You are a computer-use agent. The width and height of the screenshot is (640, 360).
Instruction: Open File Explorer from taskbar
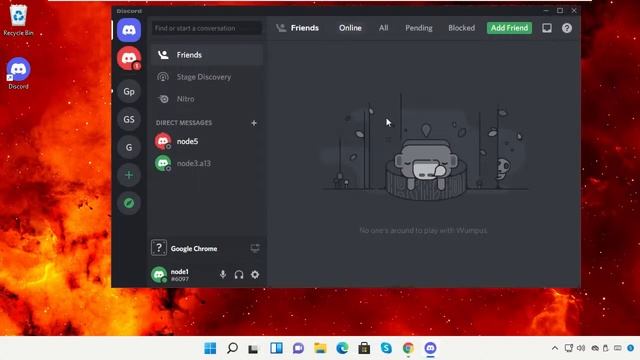[x=320, y=348]
